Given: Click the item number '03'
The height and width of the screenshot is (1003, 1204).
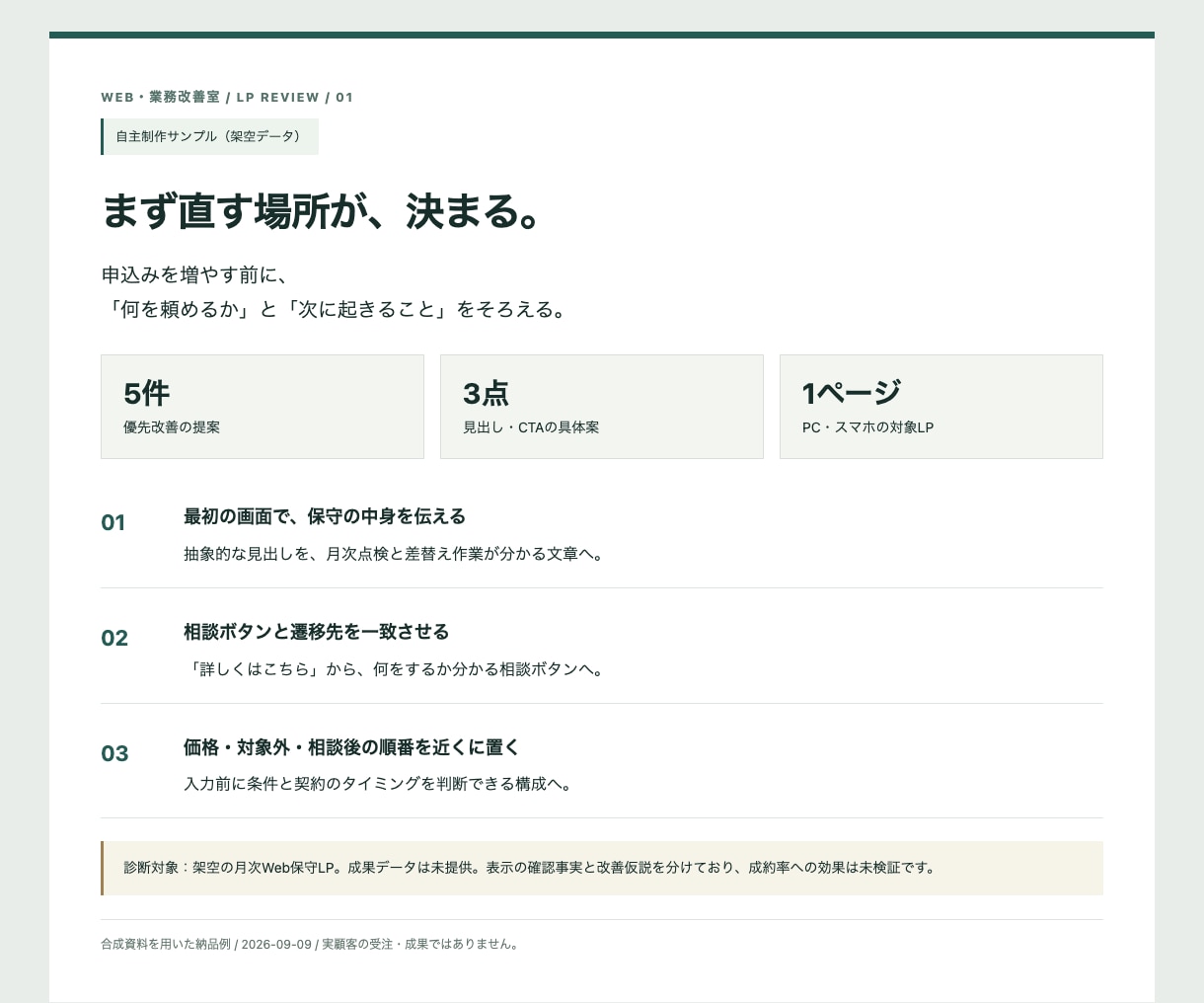Looking at the screenshot, I should 114,754.
